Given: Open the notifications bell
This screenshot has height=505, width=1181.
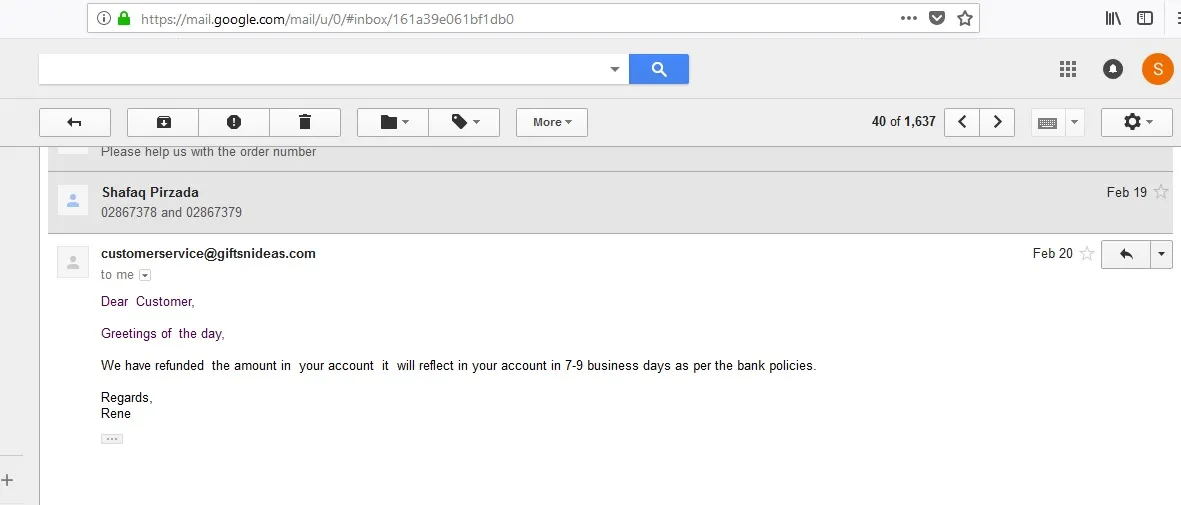Looking at the screenshot, I should coord(1112,69).
